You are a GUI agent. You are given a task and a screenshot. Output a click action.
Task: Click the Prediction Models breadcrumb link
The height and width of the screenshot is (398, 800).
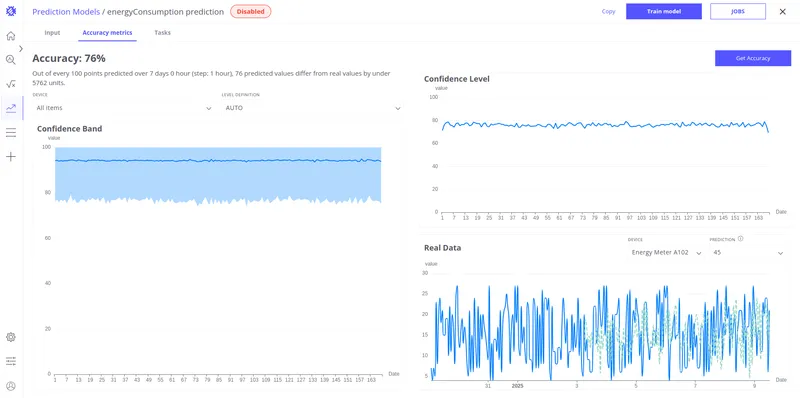coord(66,12)
